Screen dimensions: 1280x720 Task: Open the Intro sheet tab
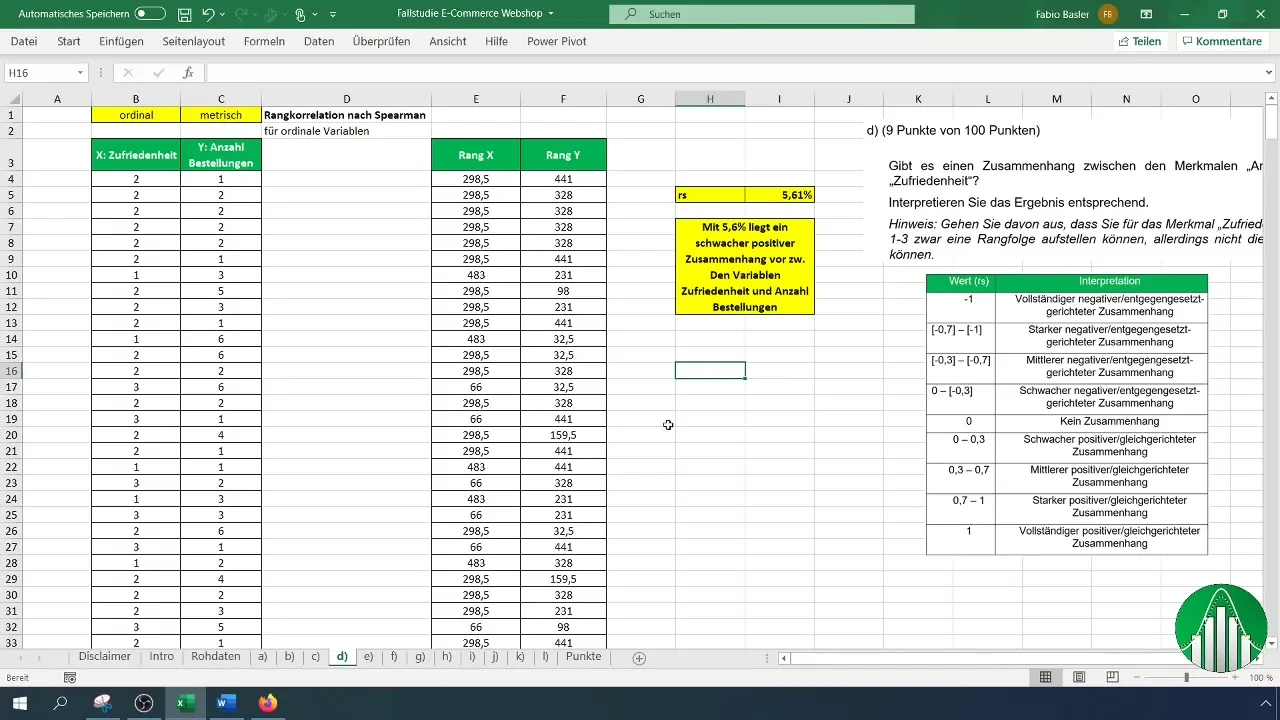tap(161, 657)
